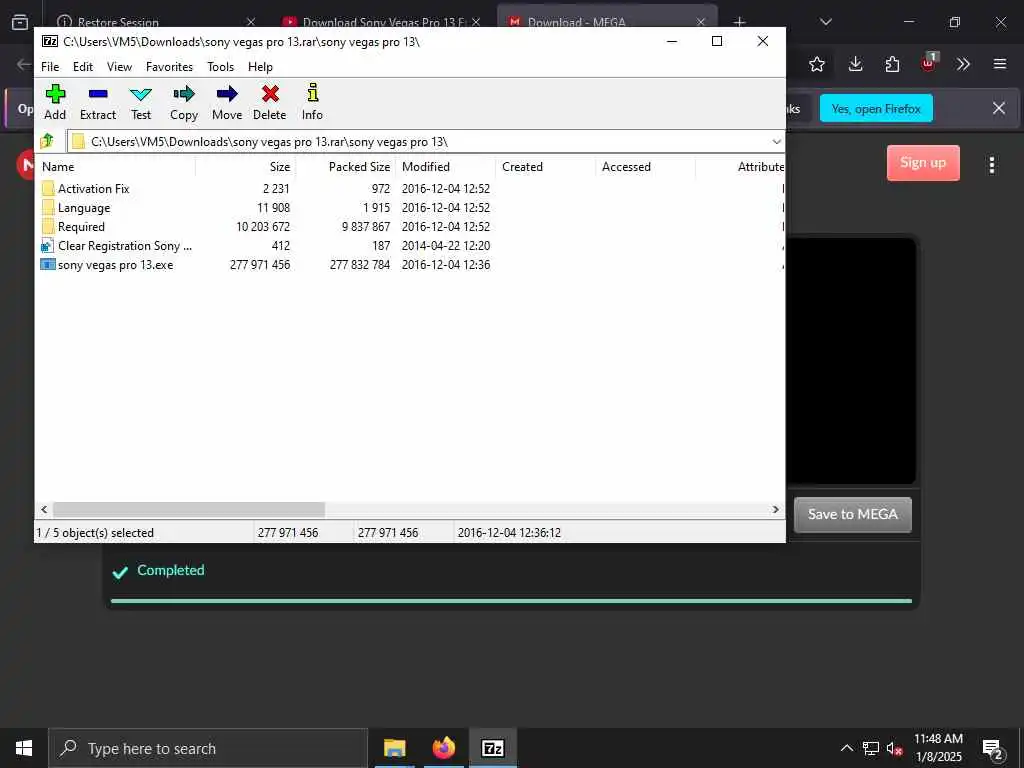Run the Test archive tool
1024x768 pixels.
click(x=140, y=94)
